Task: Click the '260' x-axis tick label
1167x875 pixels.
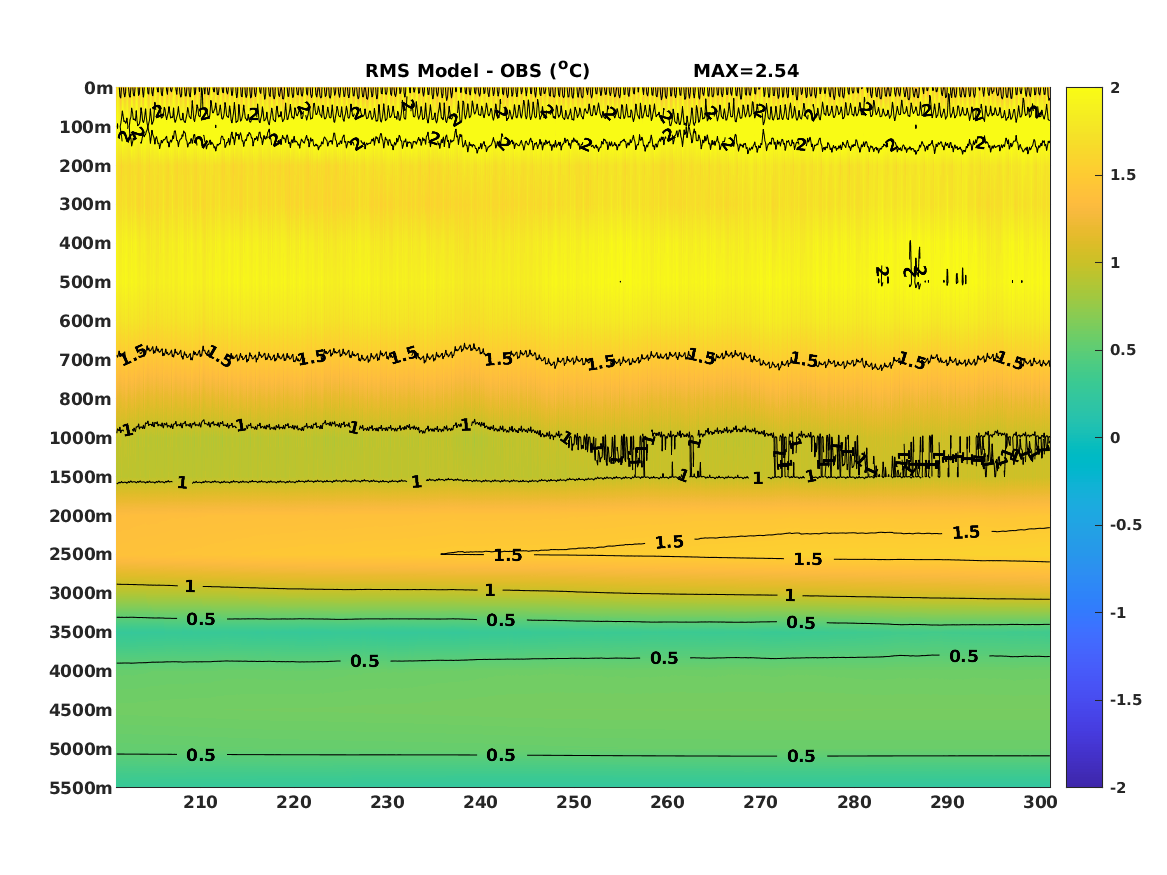Action: pos(668,802)
